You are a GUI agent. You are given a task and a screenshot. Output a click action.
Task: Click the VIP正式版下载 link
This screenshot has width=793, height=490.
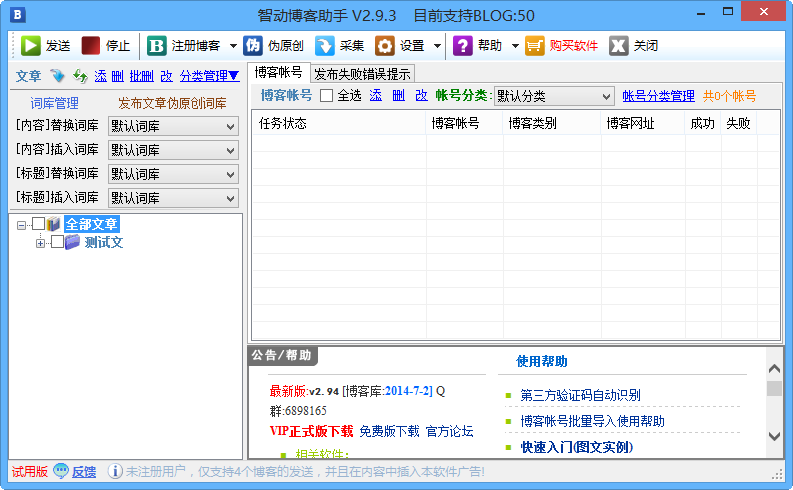[x=311, y=431]
